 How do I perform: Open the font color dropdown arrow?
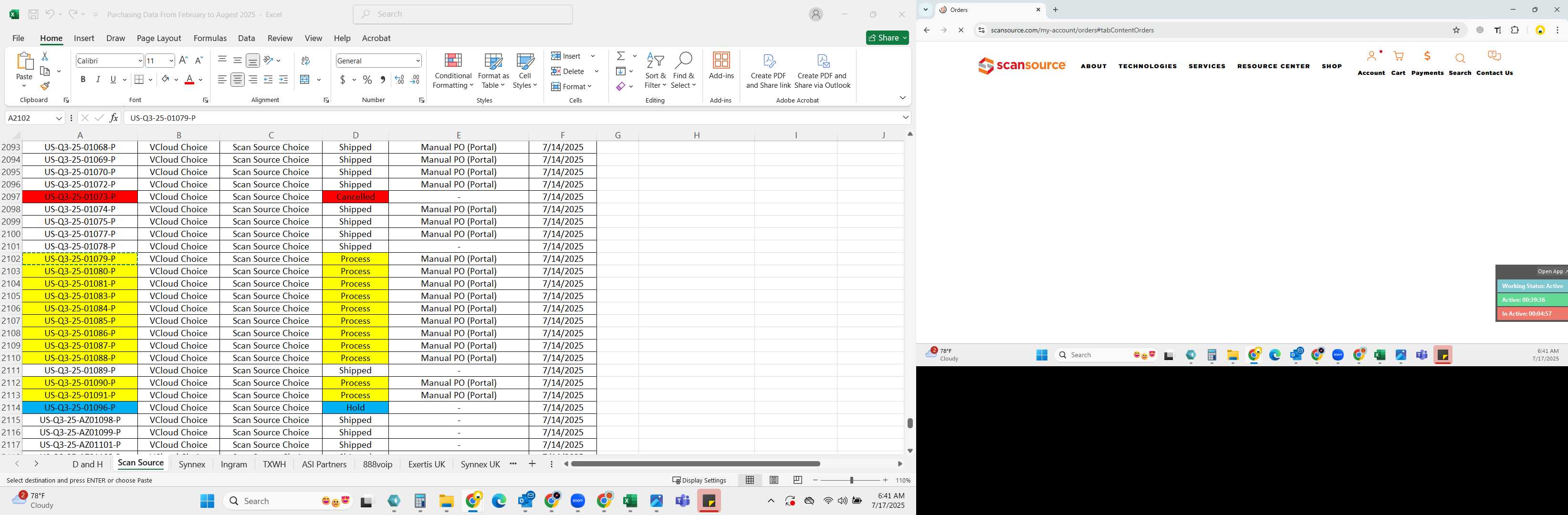coord(201,80)
